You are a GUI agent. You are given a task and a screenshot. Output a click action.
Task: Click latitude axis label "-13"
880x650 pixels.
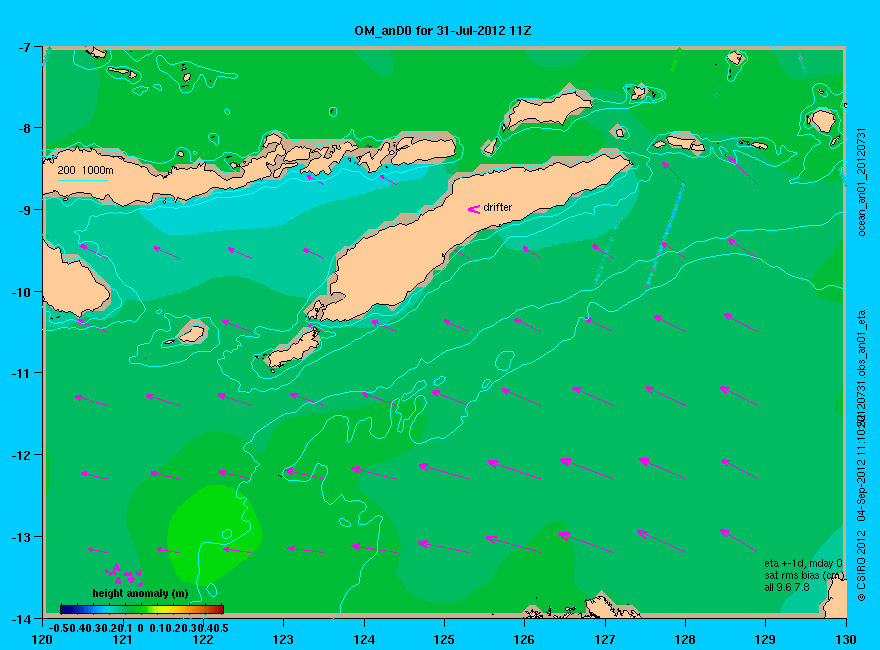pyautogui.click(x=21, y=537)
